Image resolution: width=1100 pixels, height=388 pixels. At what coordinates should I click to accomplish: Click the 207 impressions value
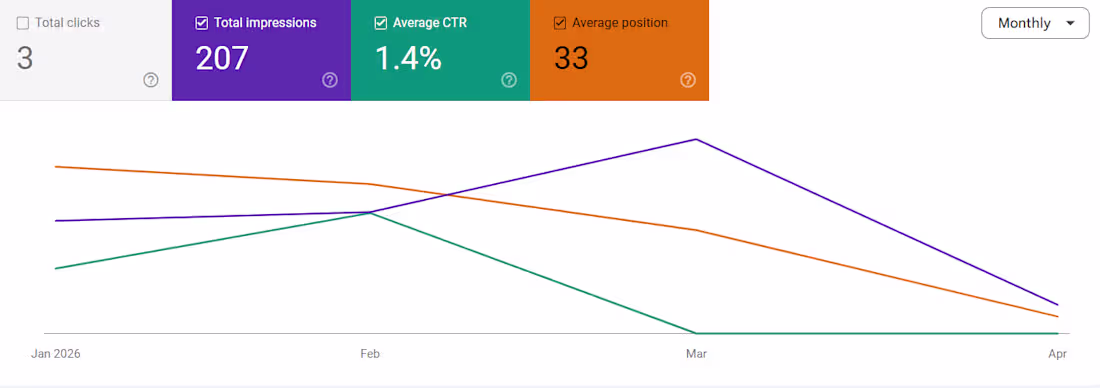(222, 59)
